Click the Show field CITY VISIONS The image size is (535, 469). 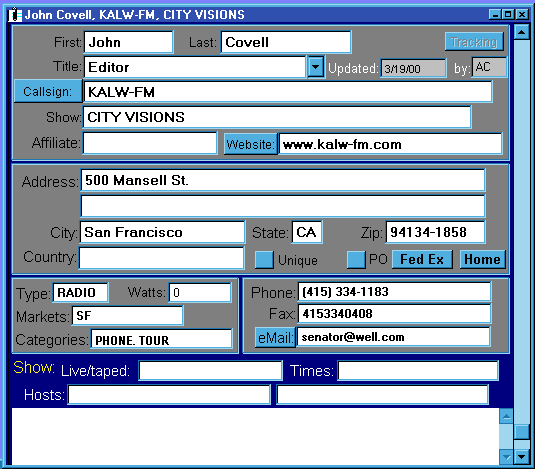277,117
